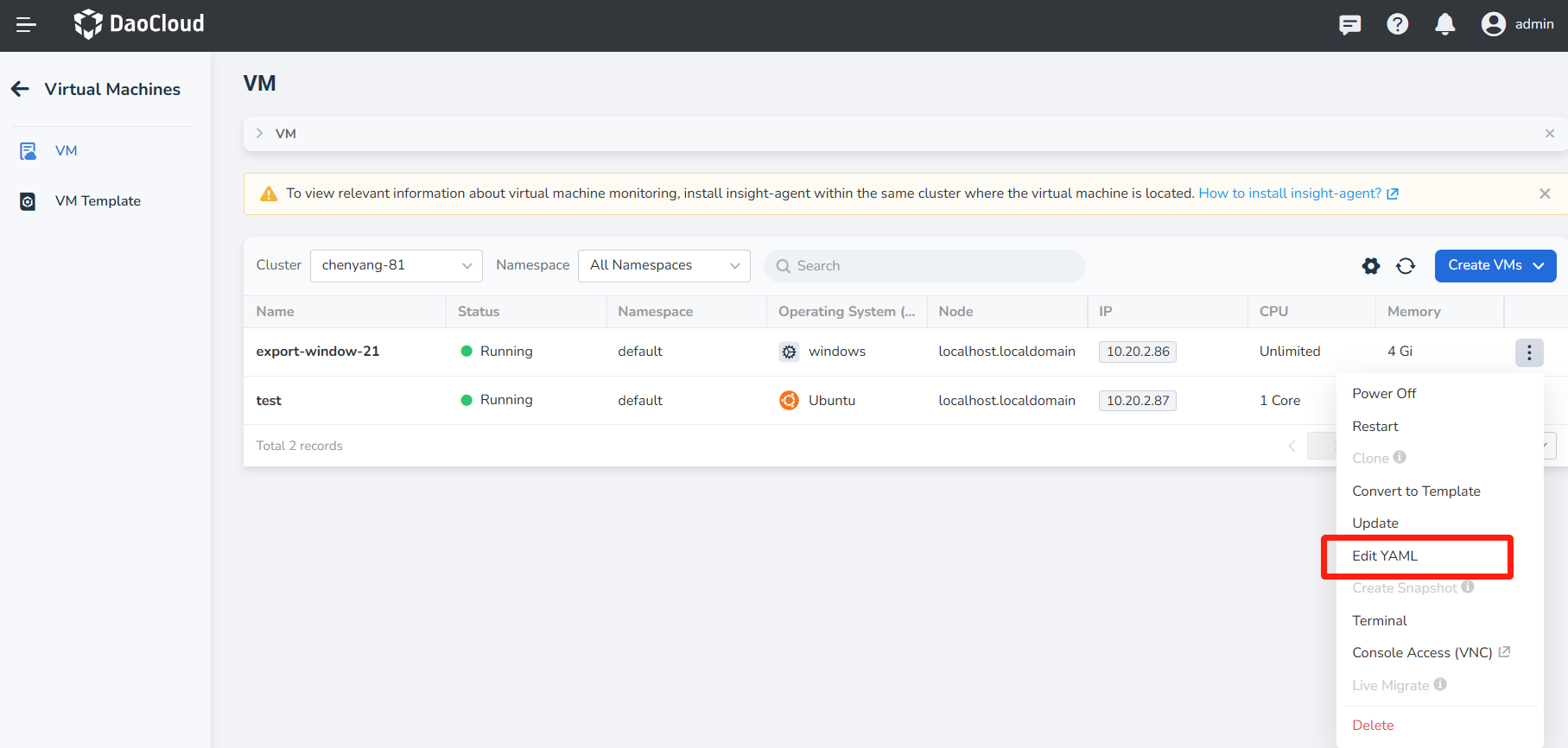Select Console Access (VNC) option
This screenshot has height=748, width=1568.
click(1422, 653)
